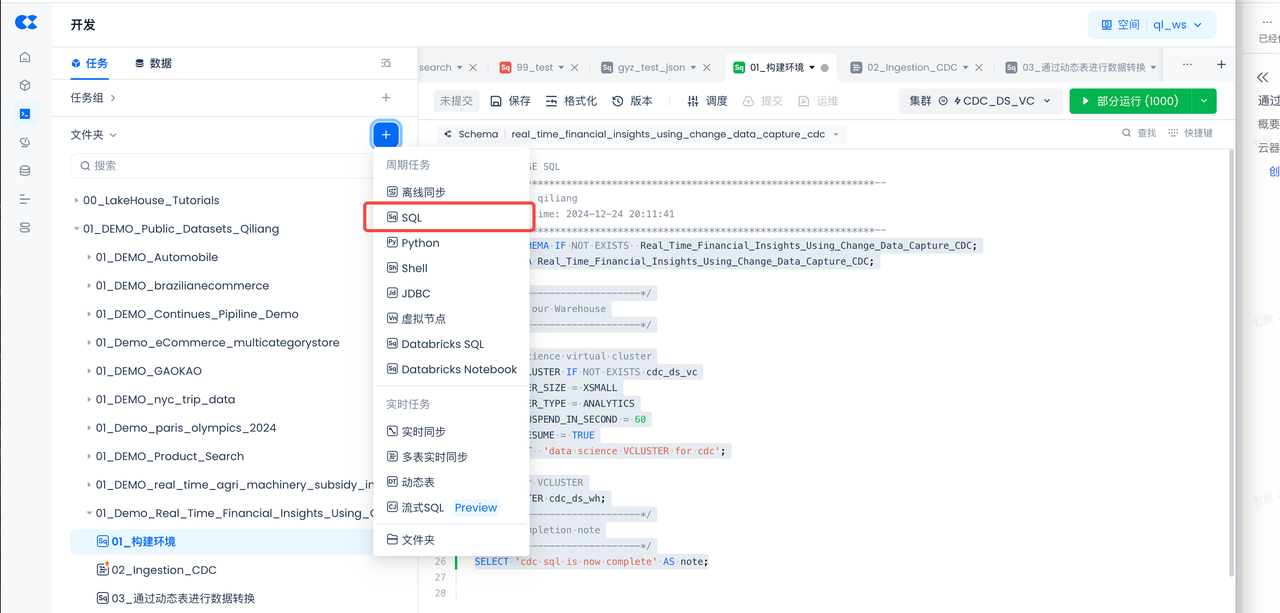Choose Databricks Notebook from the menu
This screenshot has width=1280, height=613.
pyautogui.click(x=458, y=369)
